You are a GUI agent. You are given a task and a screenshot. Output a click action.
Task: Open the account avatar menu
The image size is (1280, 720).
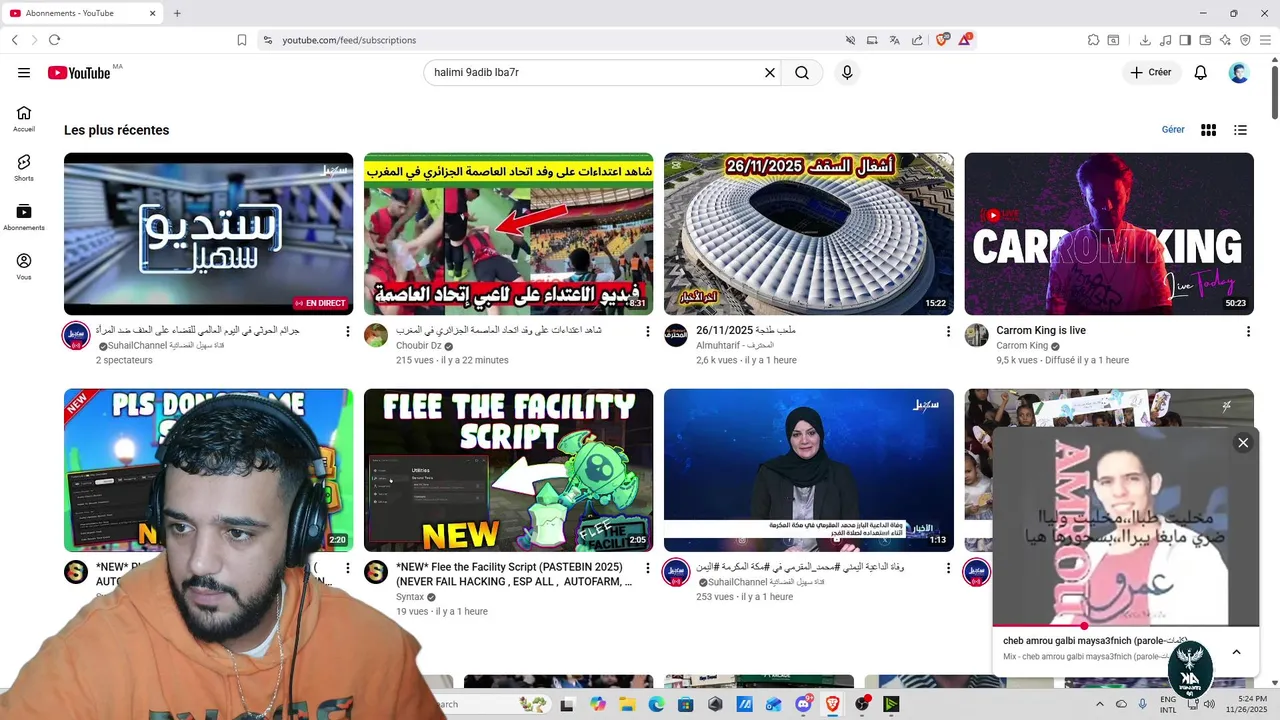click(x=1239, y=73)
